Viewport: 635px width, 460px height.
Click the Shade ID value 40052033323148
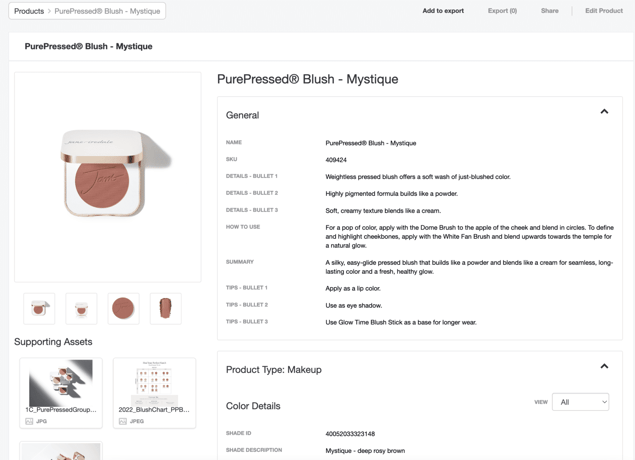point(350,434)
